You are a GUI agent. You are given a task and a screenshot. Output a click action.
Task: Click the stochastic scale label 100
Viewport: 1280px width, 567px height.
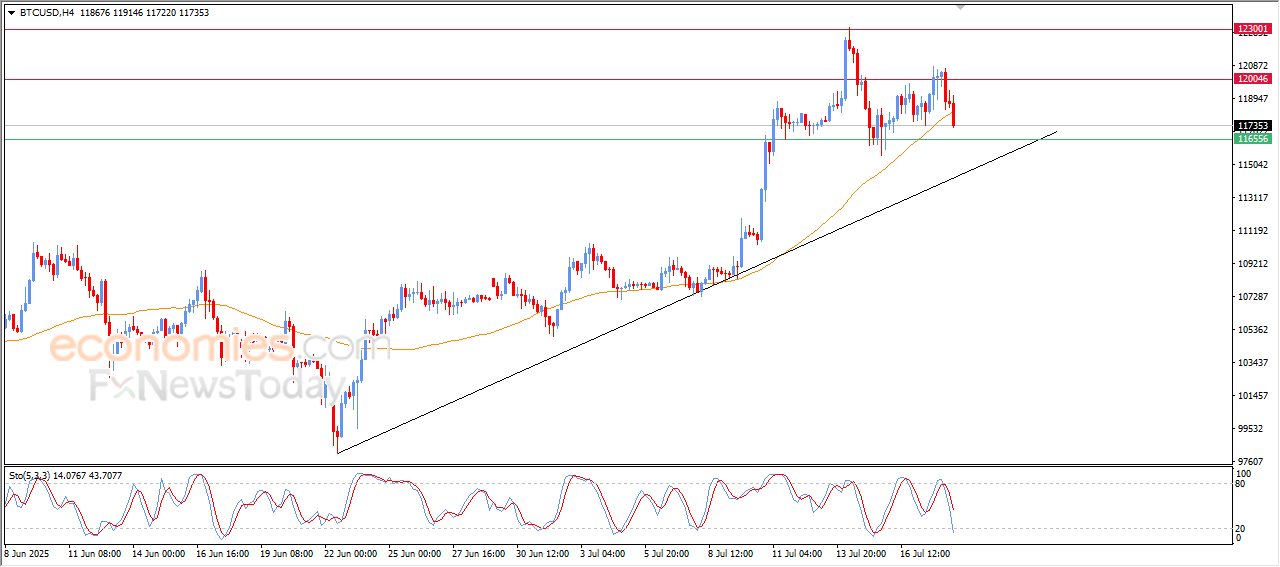(1244, 473)
